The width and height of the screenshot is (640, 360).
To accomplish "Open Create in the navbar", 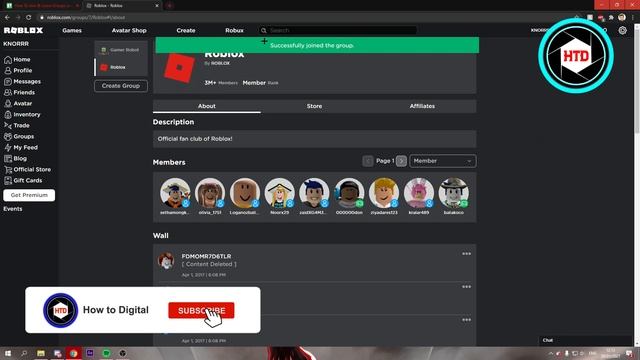I will [x=186, y=31].
